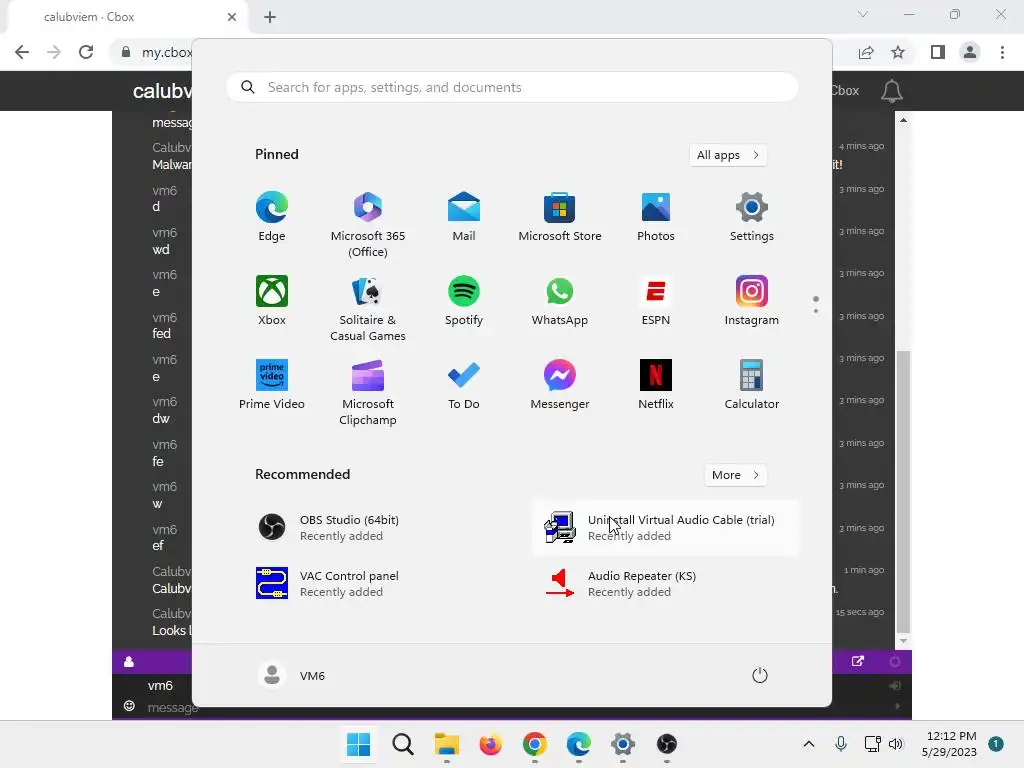Click the Cbox users icon

129,662
